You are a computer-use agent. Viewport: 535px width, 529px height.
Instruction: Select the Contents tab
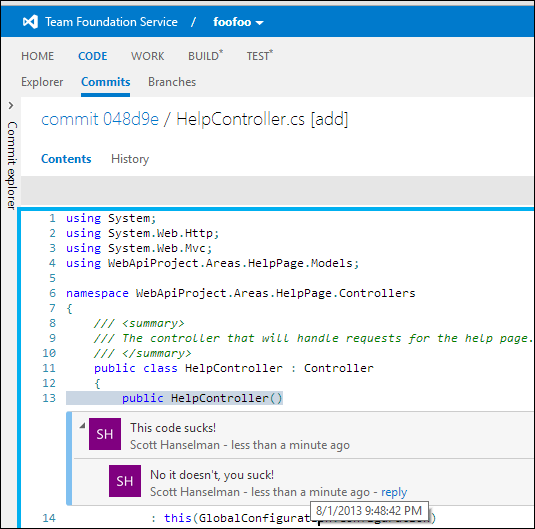tap(66, 159)
